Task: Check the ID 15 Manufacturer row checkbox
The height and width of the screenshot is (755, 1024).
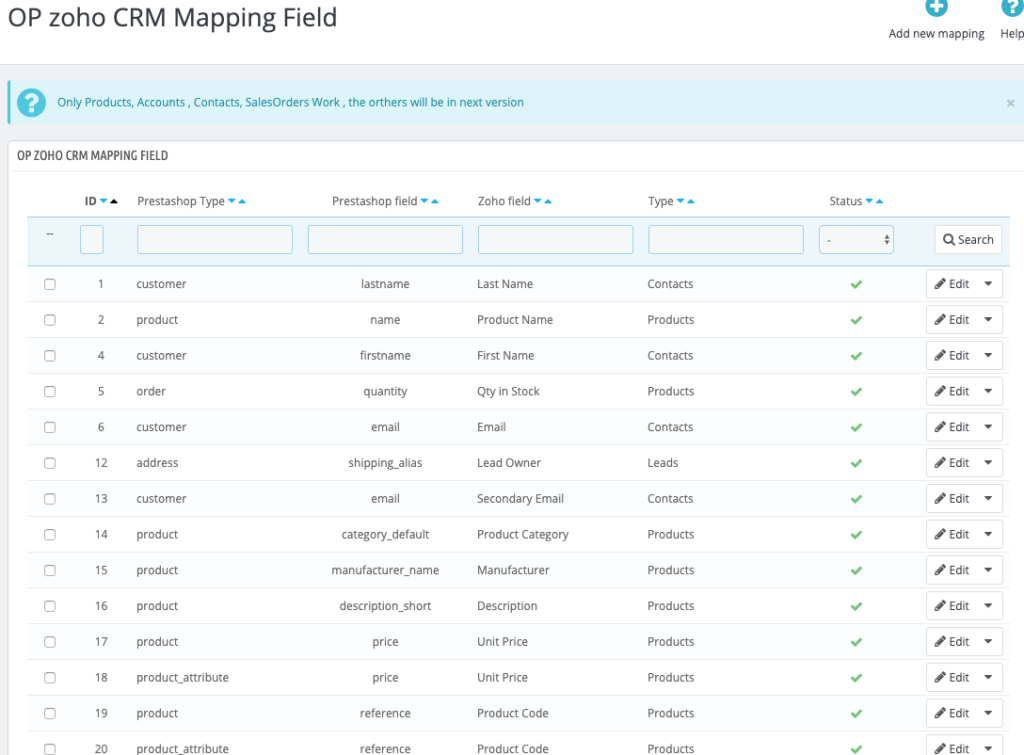Action: pyautogui.click(x=50, y=571)
